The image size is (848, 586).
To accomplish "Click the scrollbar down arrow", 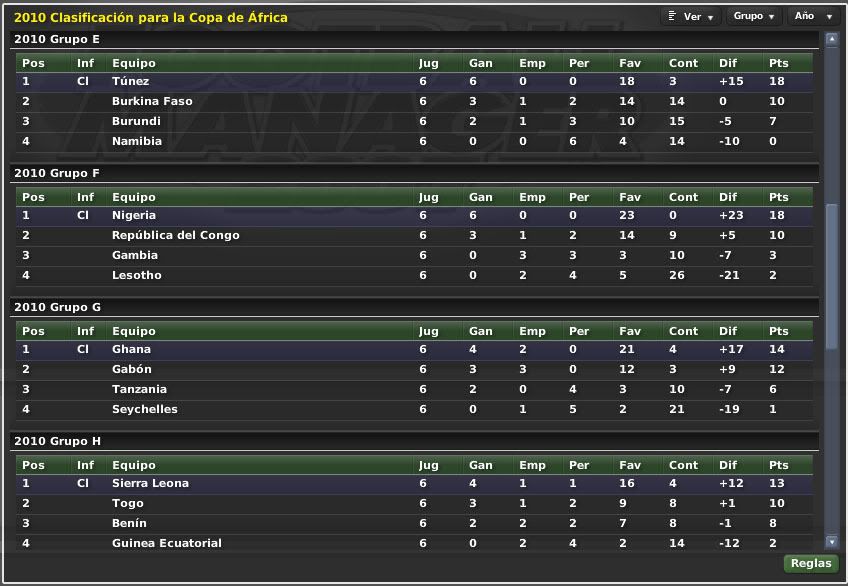I will coord(831,542).
